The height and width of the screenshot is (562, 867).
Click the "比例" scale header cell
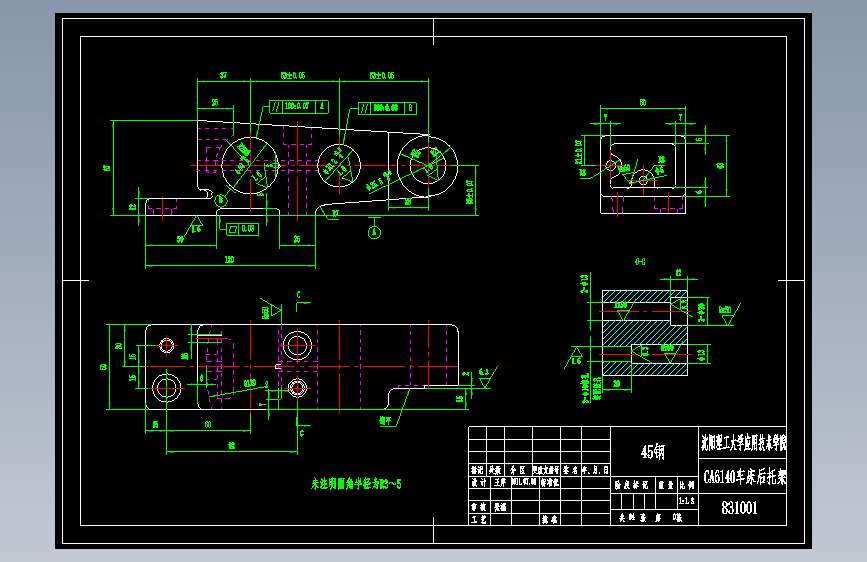687,485
